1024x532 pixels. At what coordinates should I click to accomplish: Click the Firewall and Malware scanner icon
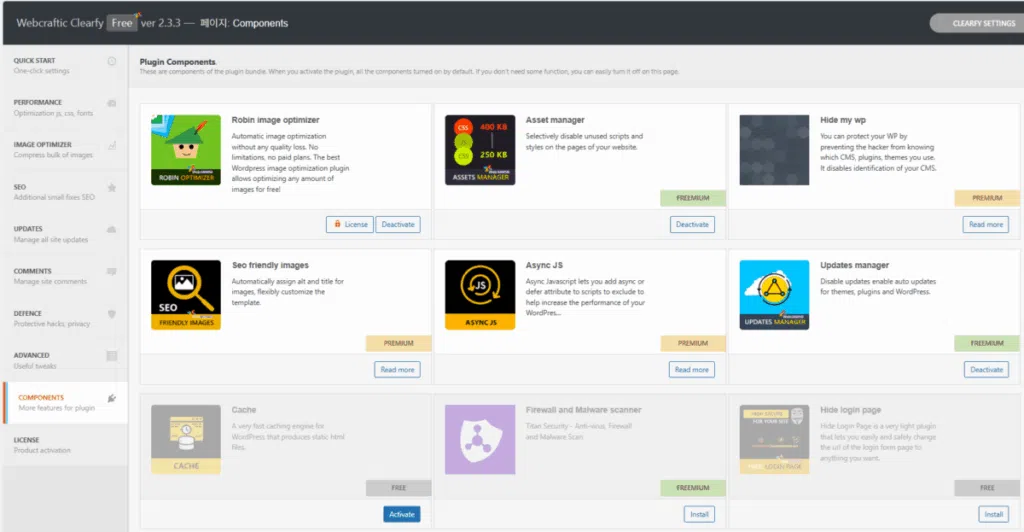(x=480, y=439)
